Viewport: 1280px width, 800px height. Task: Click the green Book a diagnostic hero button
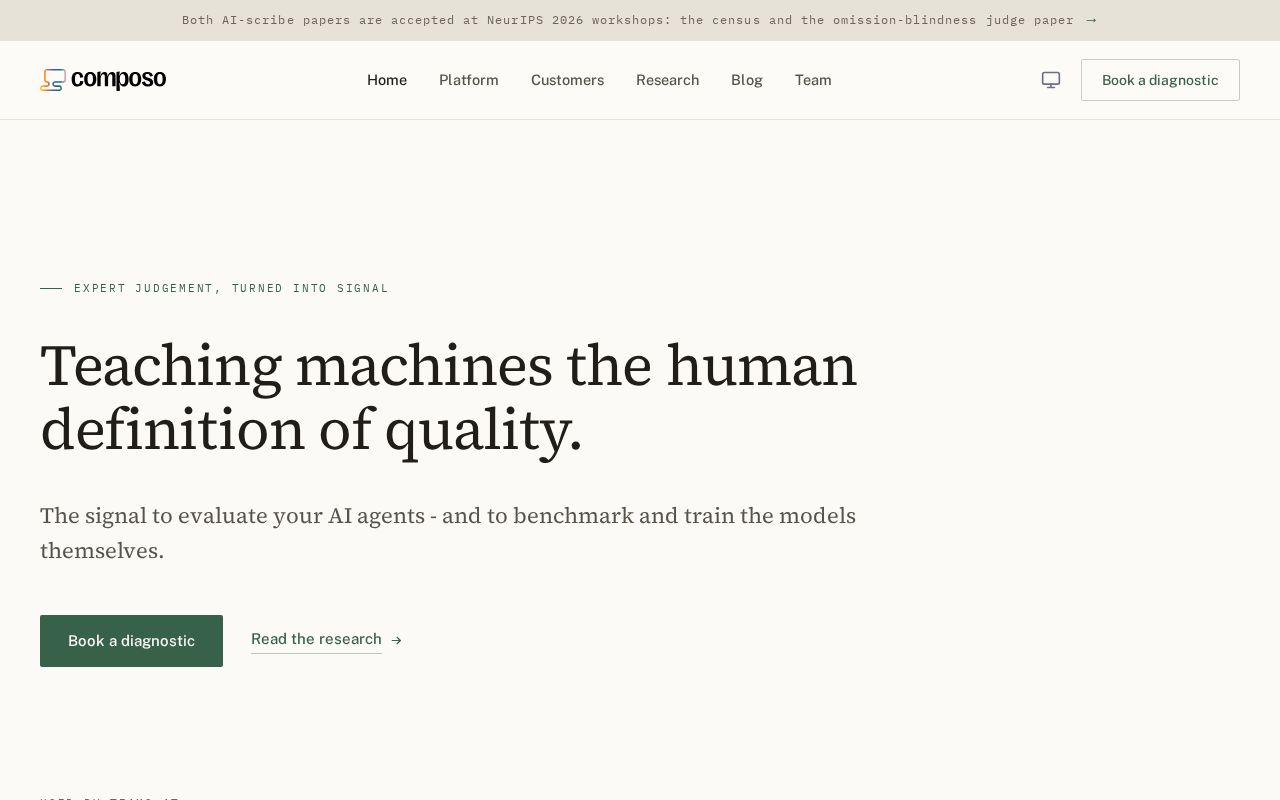pos(131,641)
